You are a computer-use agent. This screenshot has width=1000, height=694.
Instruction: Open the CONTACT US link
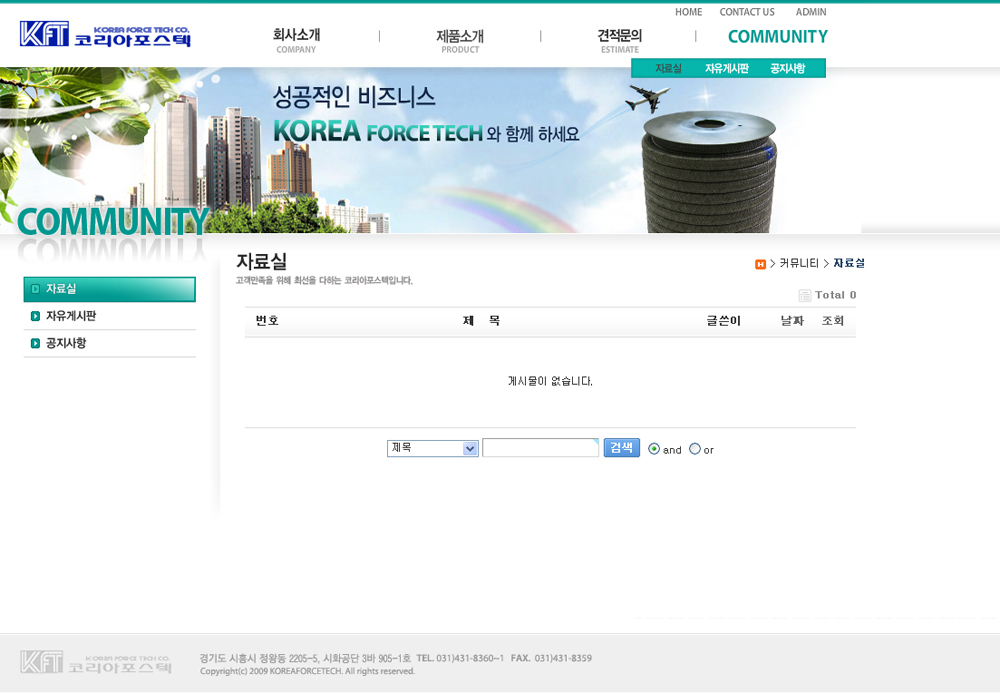(x=747, y=12)
